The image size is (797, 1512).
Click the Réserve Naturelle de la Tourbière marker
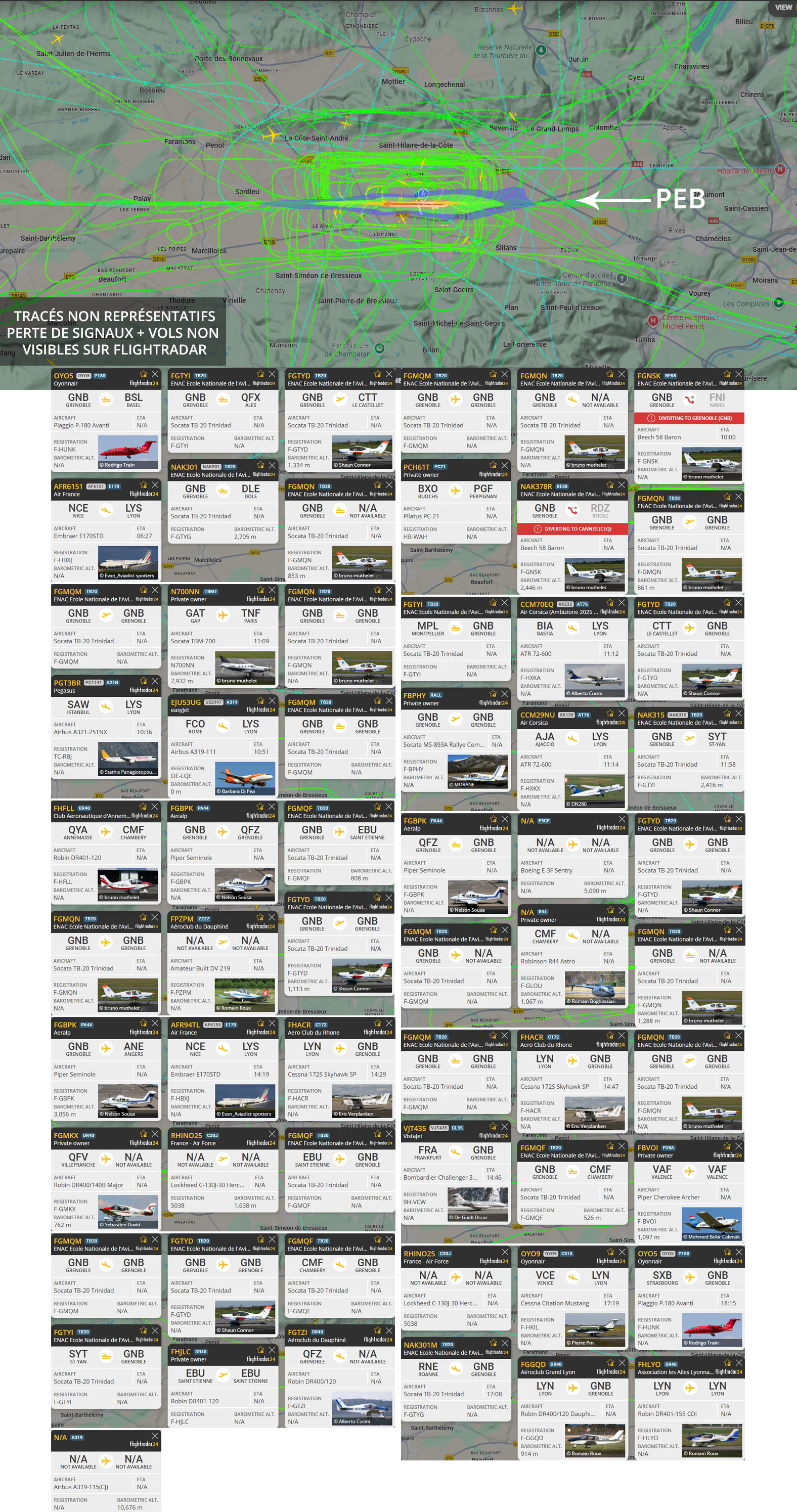[x=541, y=51]
